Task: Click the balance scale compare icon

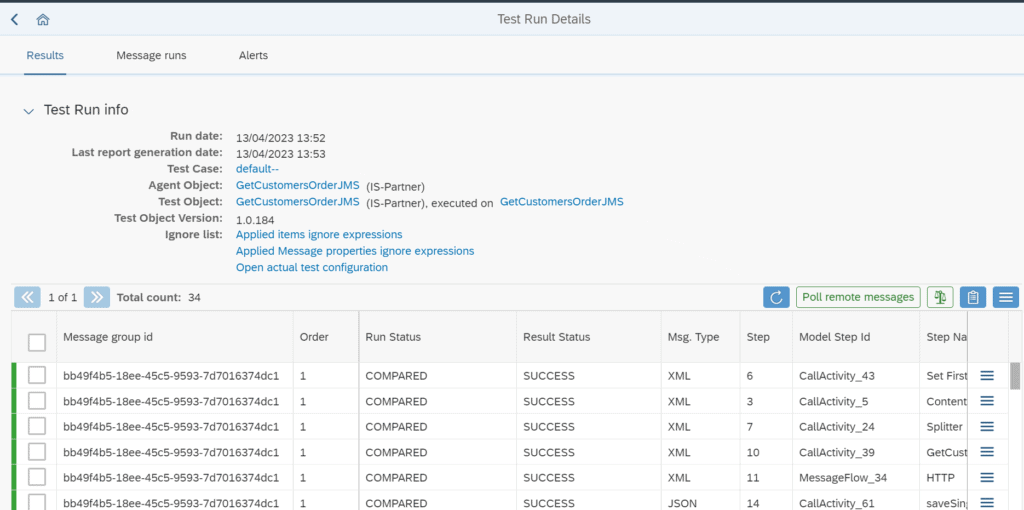Action: click(x=940, y=297)
